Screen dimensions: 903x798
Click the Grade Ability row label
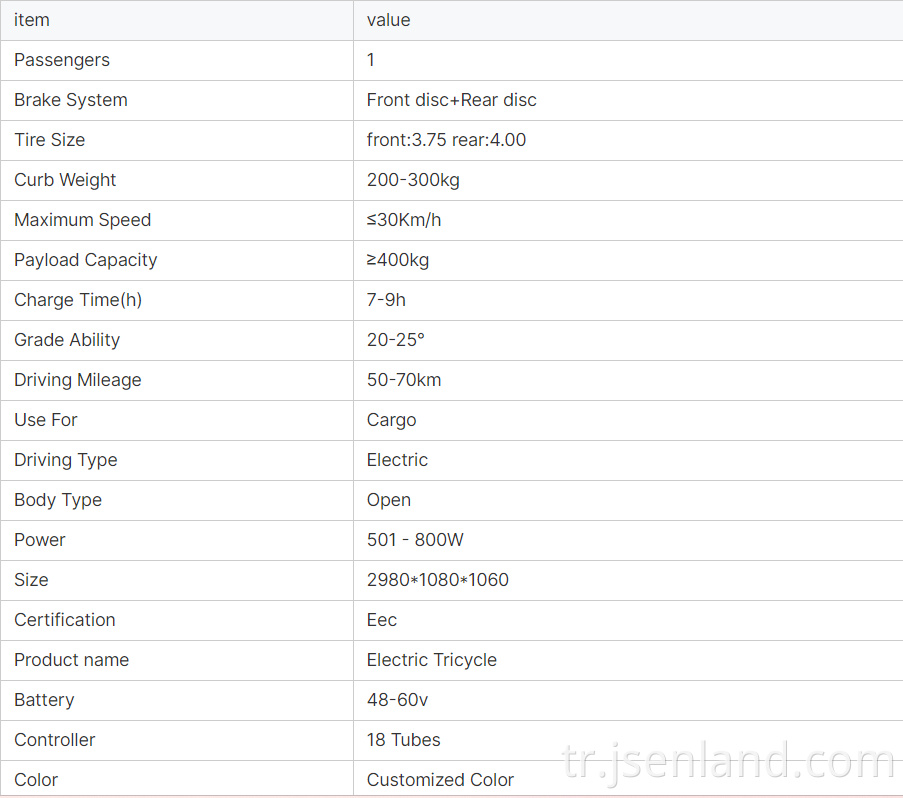coord(67,340)
